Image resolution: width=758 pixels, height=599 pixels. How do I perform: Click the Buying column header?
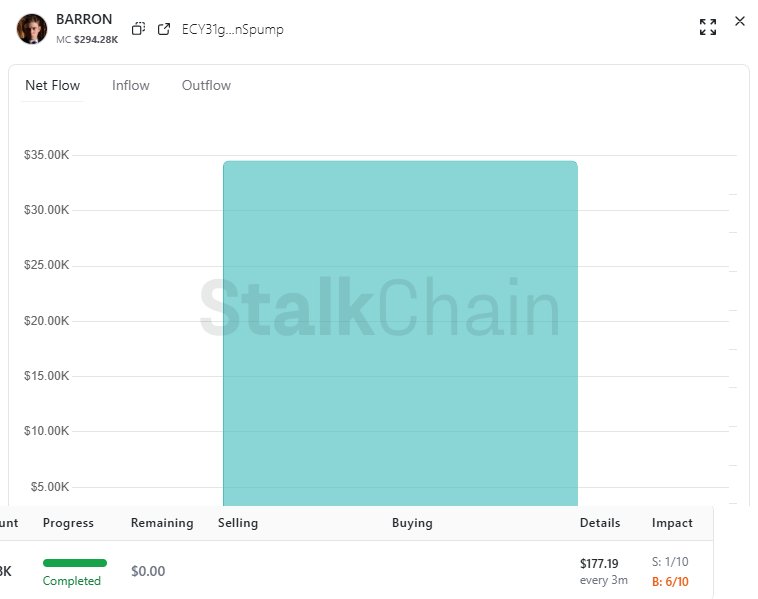pyautogui.click(x=412, y=523)
